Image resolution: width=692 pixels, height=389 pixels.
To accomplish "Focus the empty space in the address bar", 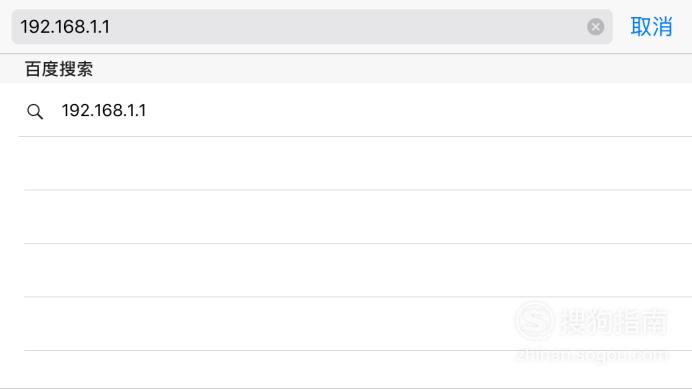I will (348, 27).
